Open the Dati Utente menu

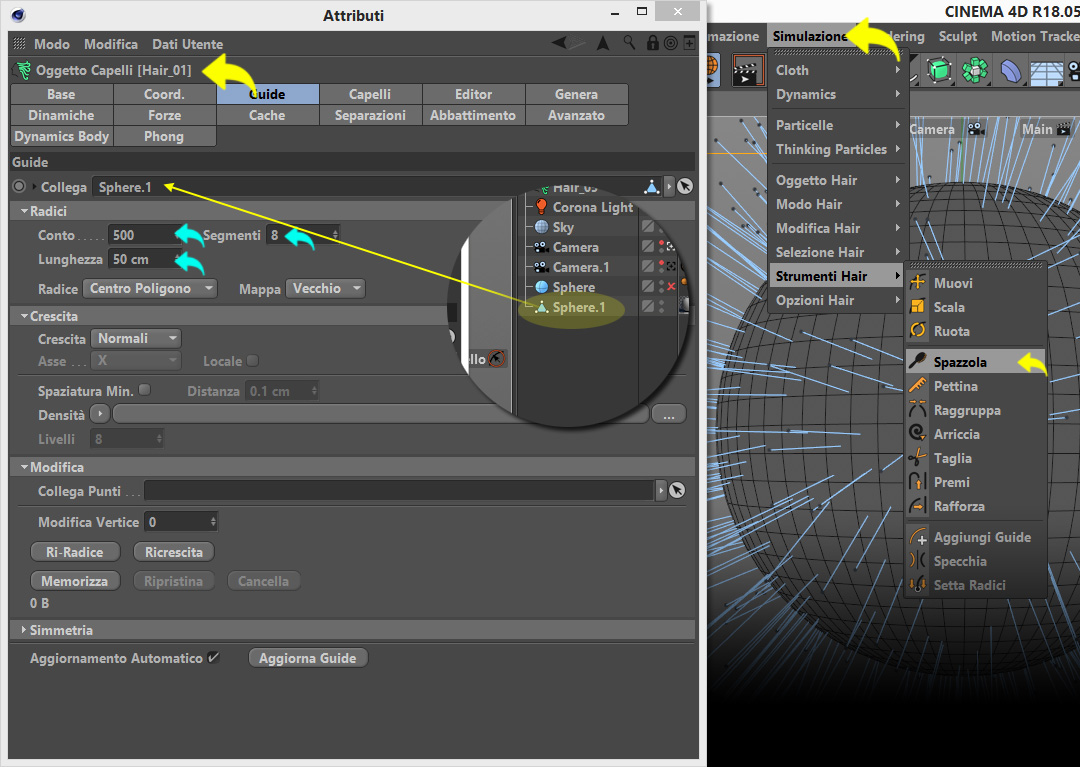187,44
